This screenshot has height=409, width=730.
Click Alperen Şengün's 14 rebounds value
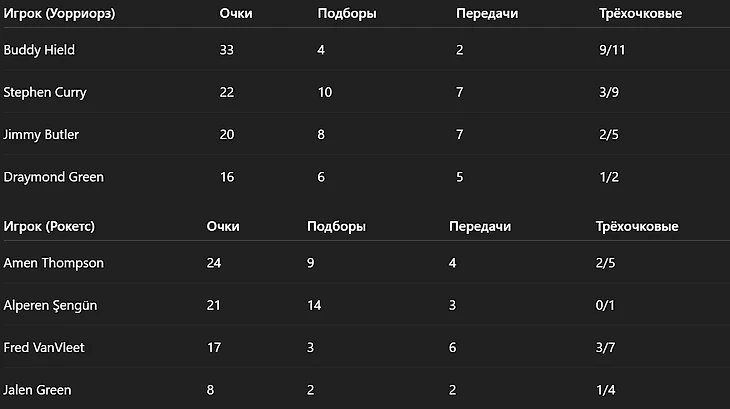tap(316, 305)
